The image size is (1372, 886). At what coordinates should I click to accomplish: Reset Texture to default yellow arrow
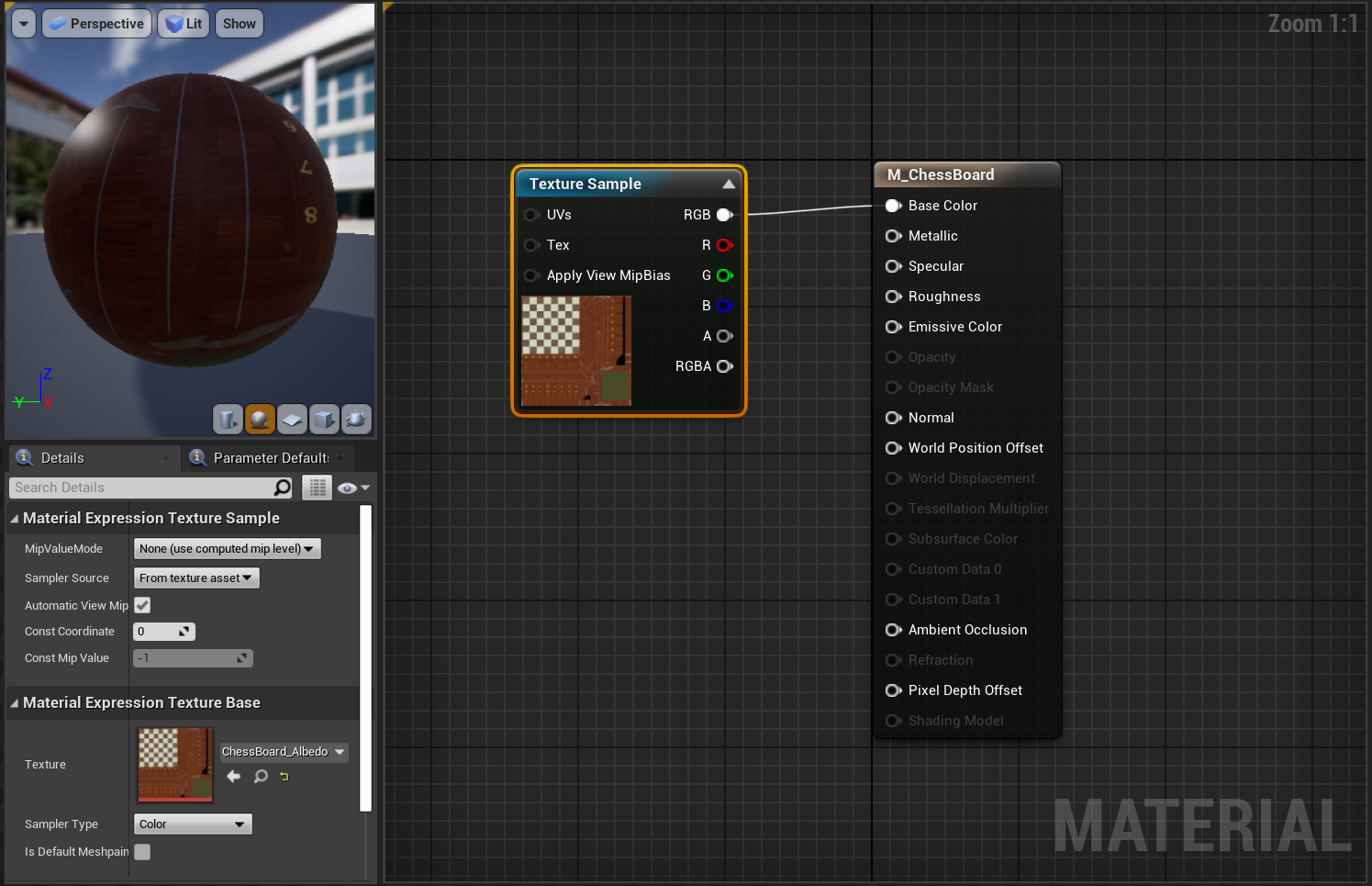[x=284, y=777]
